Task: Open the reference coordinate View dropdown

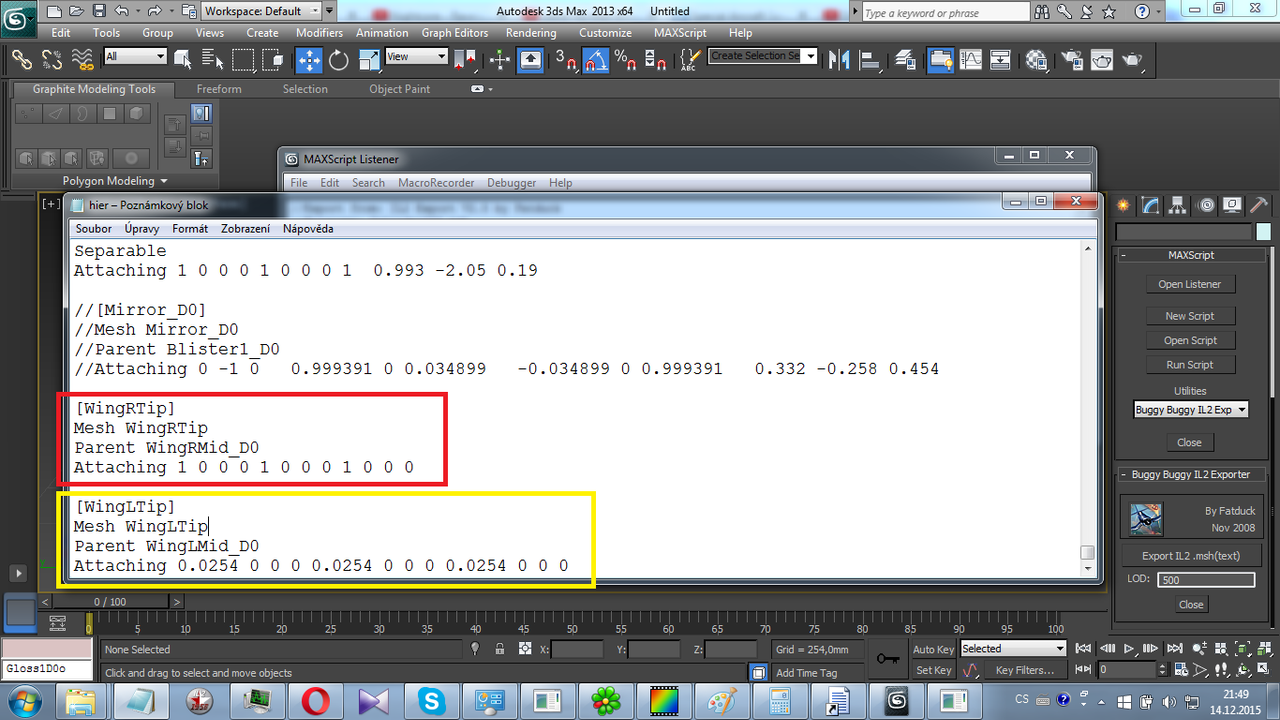Action: click(x=415, y=57)
